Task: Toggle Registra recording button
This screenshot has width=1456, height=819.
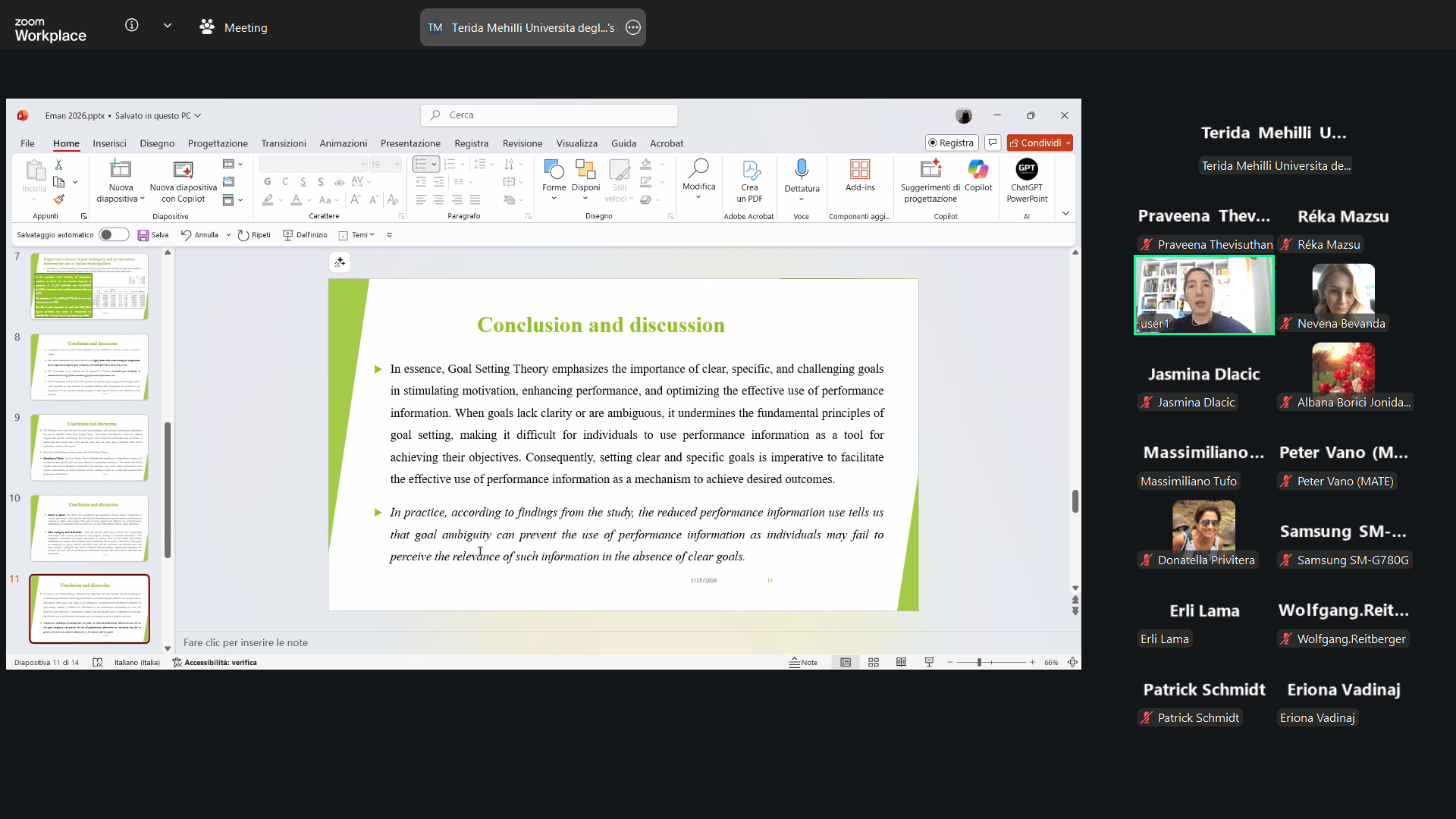Action: click(x=951, y=143)
